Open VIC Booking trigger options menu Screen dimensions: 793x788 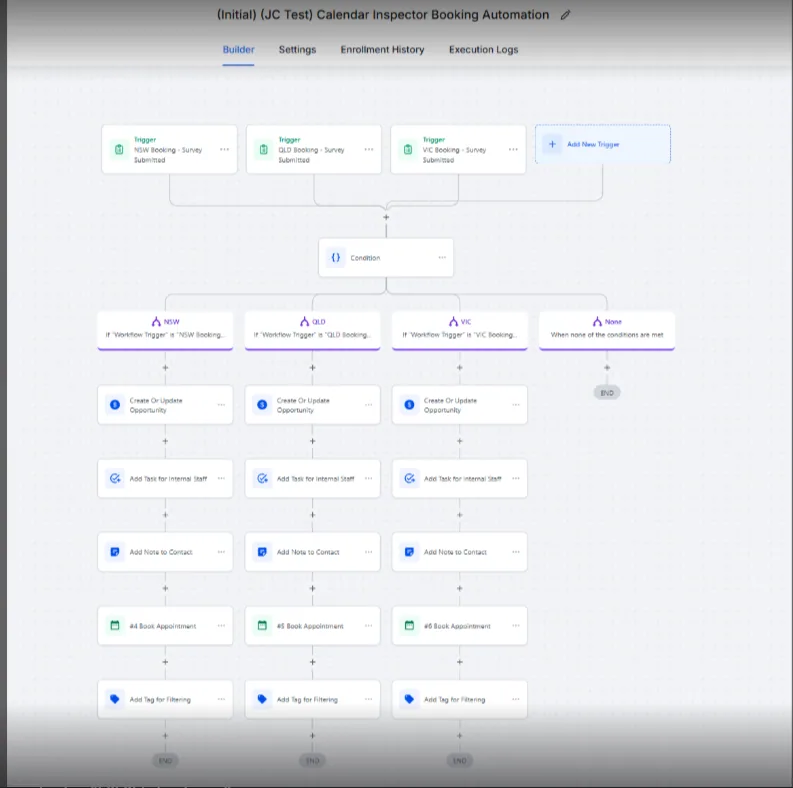(x=513, y=149)
